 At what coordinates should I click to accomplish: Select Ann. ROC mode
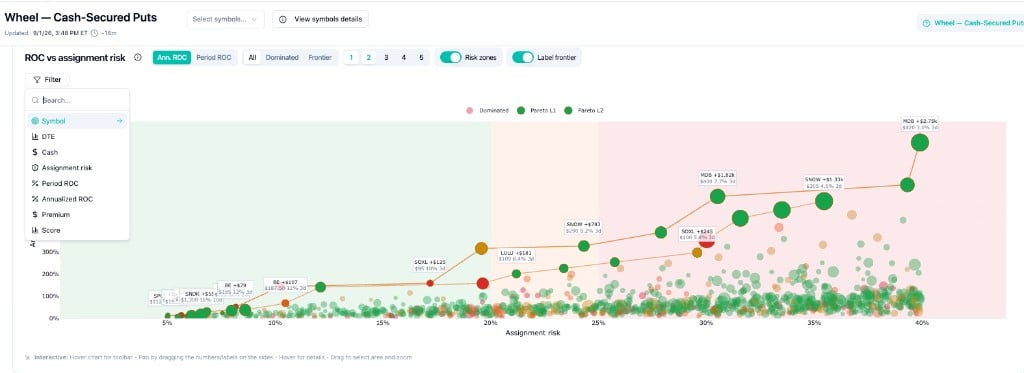pyautogui.click(x=172, y=57)
